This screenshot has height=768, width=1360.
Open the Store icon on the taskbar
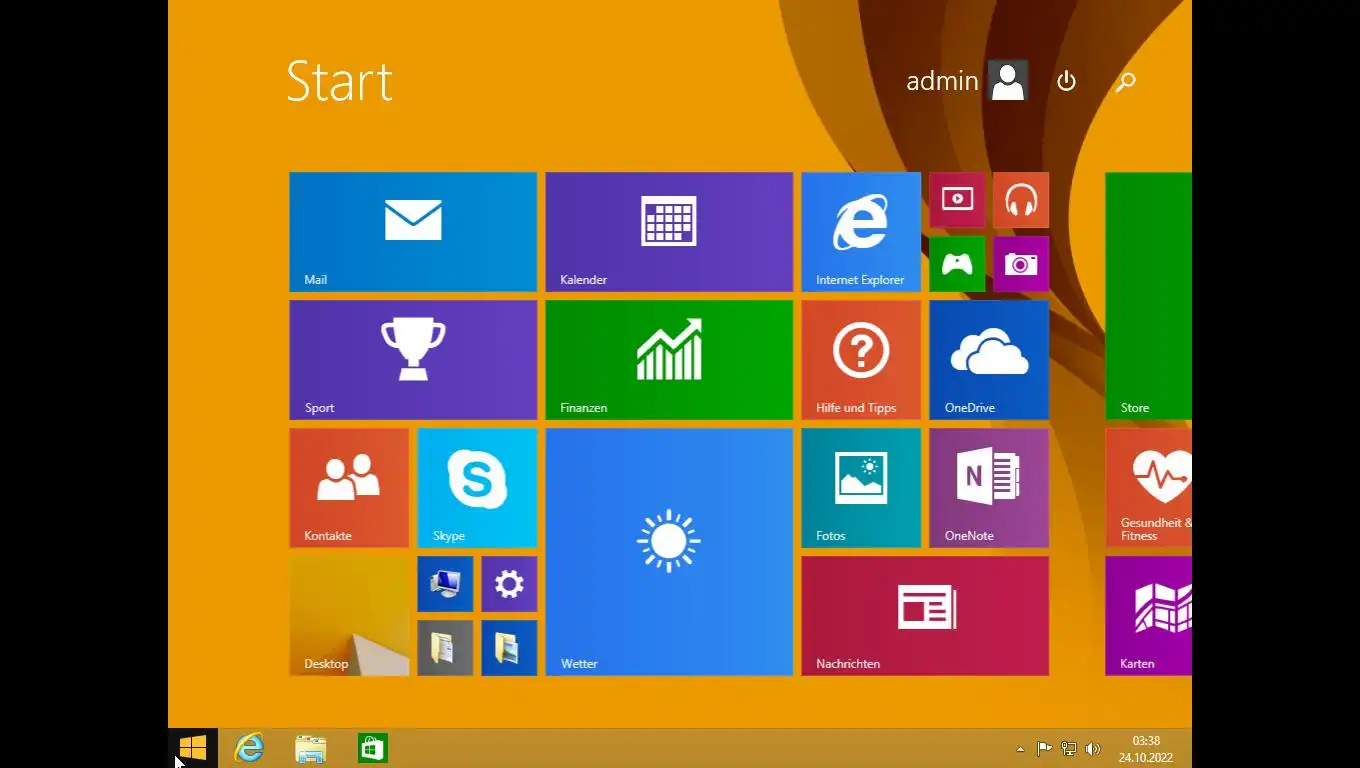coord(373,748)
